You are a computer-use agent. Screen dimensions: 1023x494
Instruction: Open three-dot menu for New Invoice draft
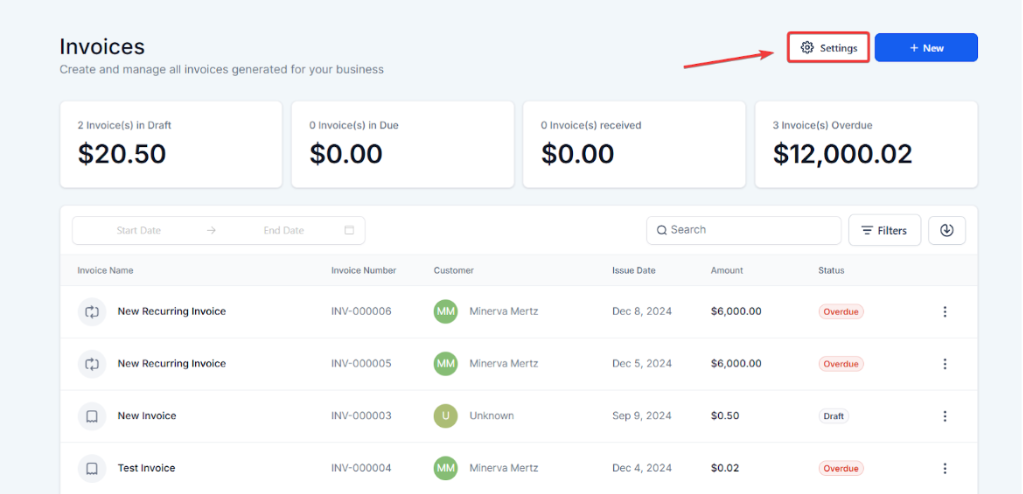tap(945, 416)
